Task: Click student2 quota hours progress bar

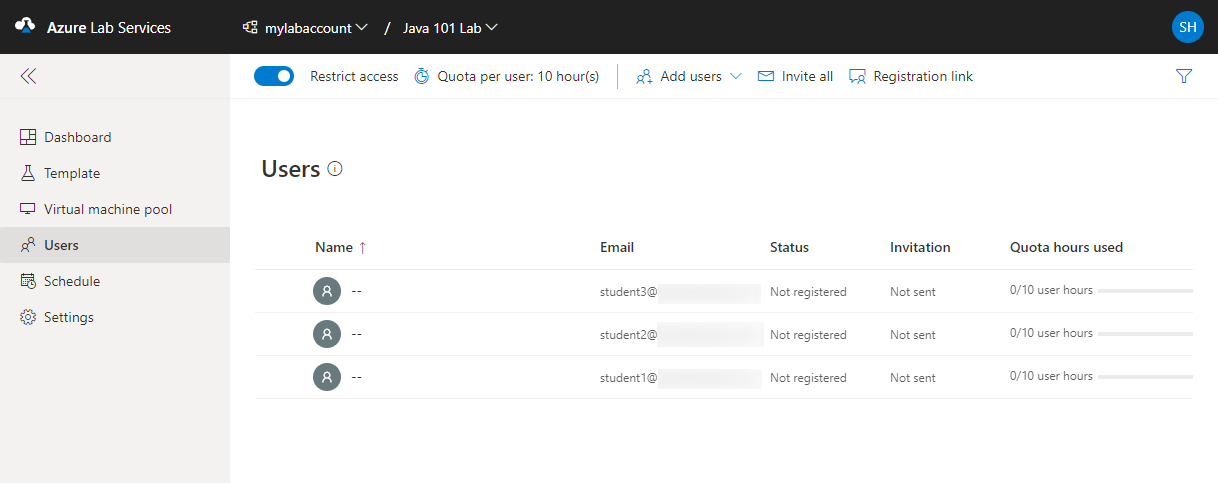Action: pos(1145,334)
